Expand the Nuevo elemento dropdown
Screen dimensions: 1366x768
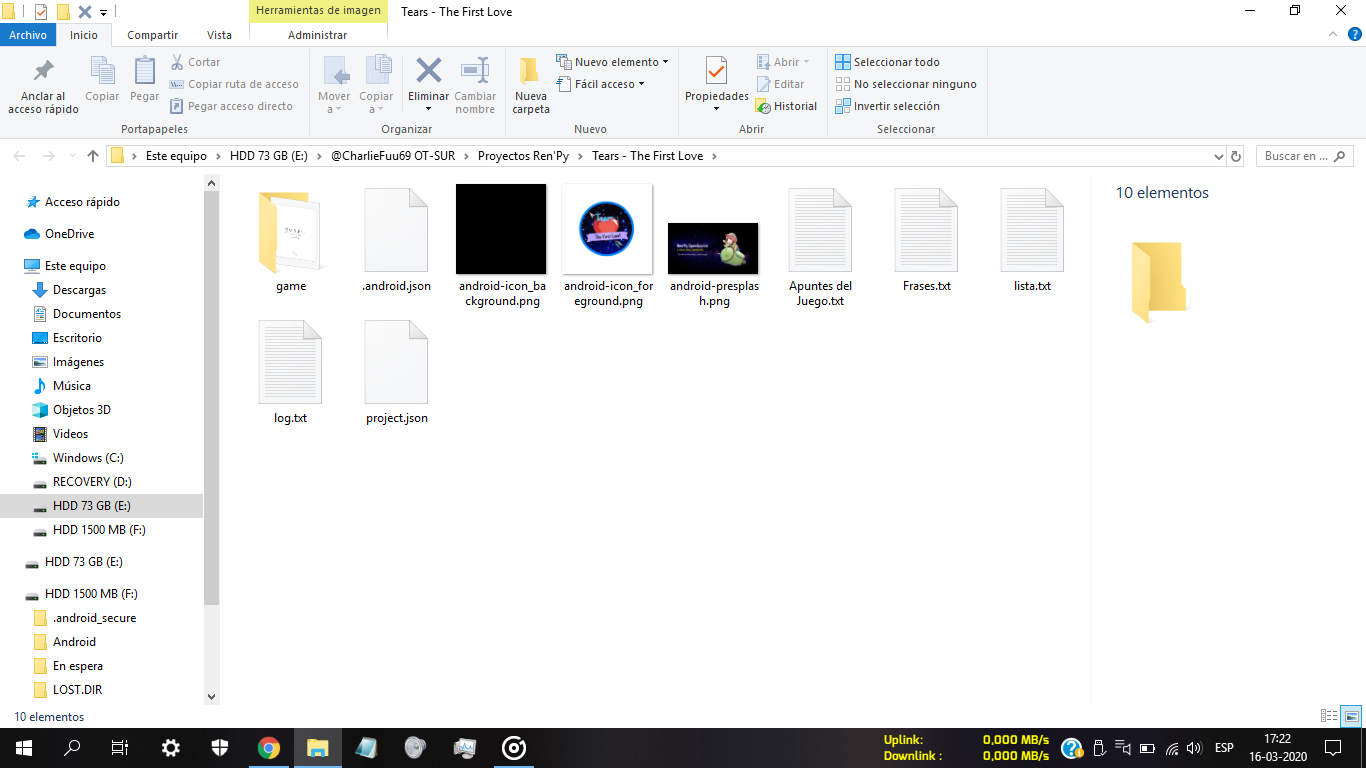point(613,62)
